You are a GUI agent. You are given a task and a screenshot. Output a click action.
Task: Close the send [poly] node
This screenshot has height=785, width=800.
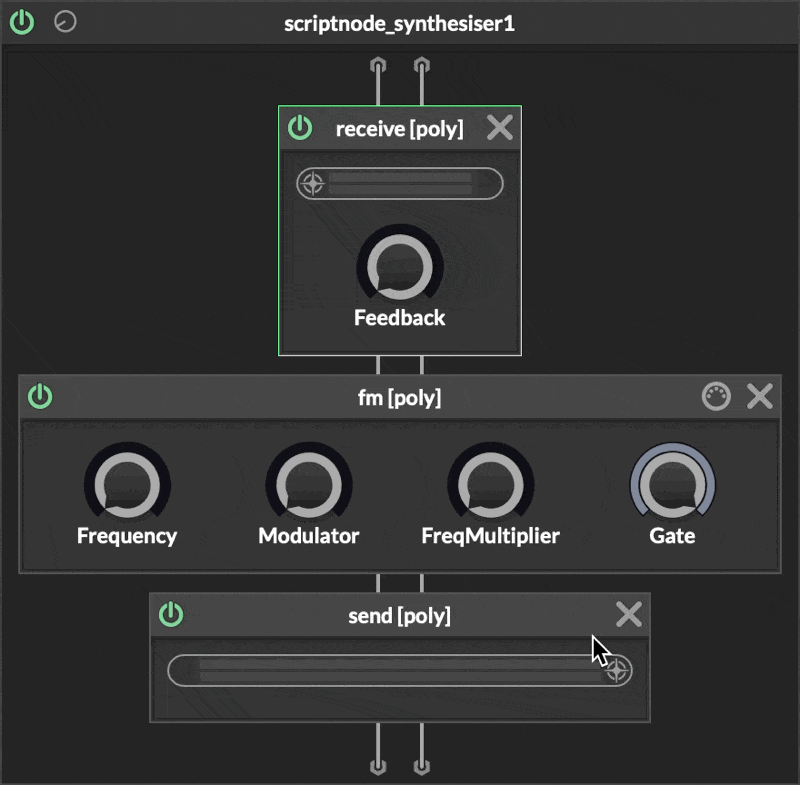629,615
